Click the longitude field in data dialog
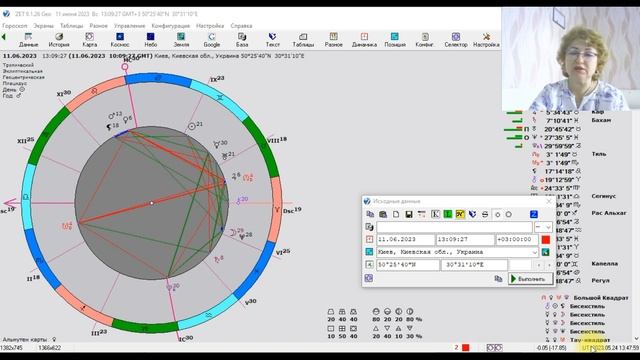 (474, 265)
